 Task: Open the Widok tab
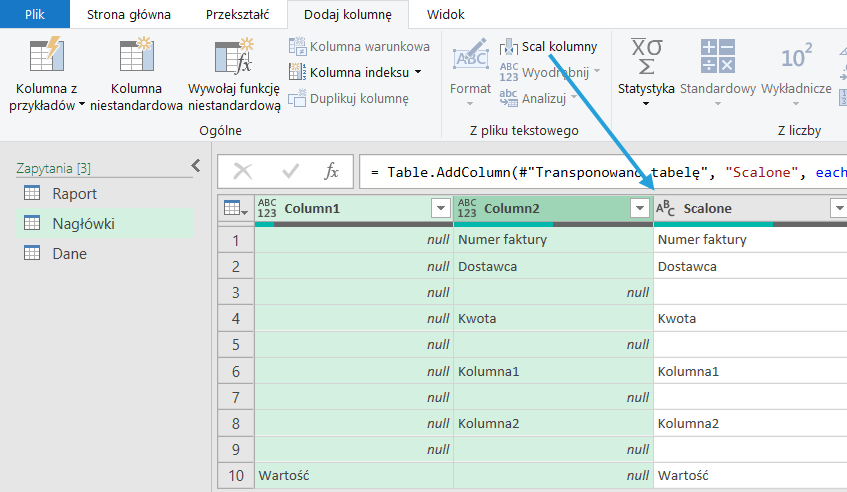coord(445,15)
